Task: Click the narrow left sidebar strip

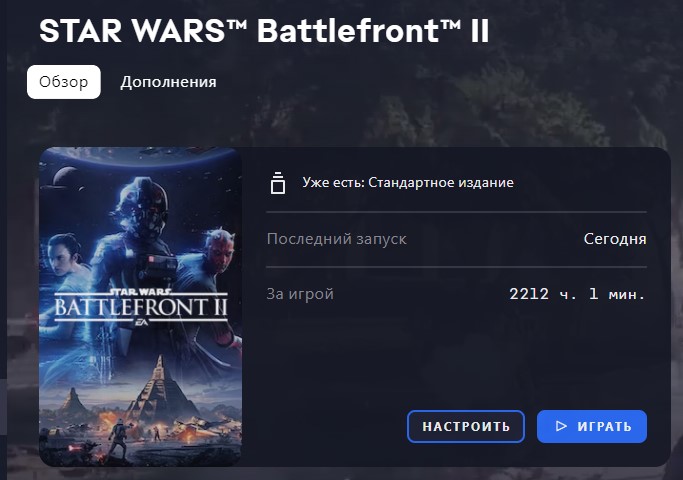Action: click(x=3, y=240)
